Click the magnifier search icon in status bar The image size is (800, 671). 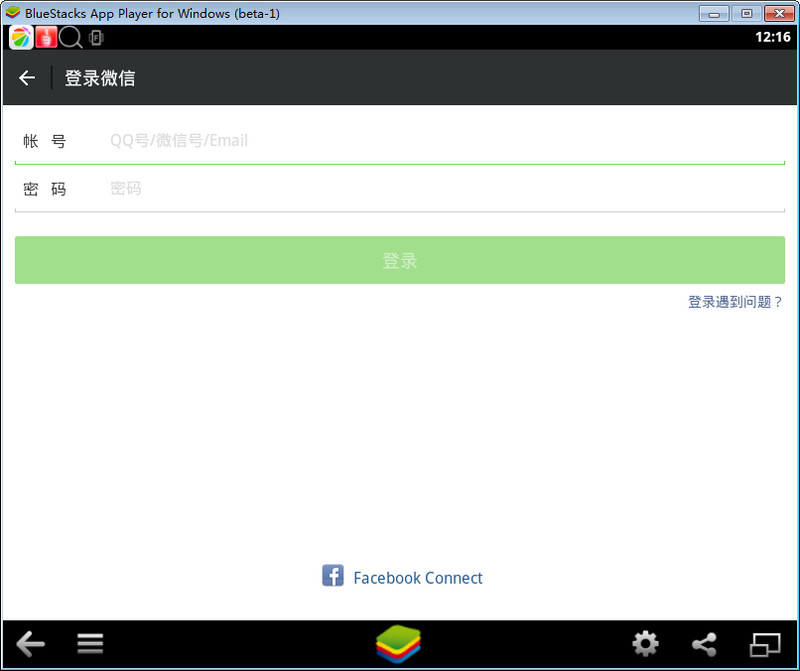(x=70, y=37)
